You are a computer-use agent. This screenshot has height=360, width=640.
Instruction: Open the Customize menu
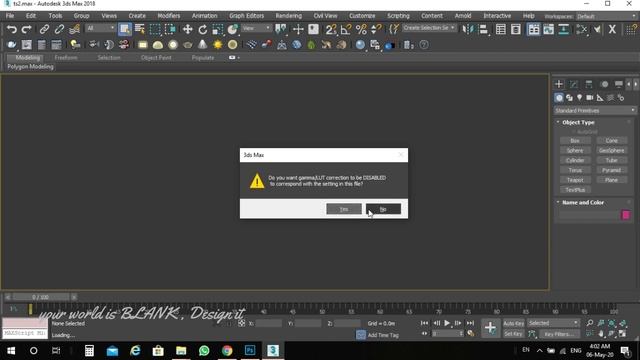362,16
